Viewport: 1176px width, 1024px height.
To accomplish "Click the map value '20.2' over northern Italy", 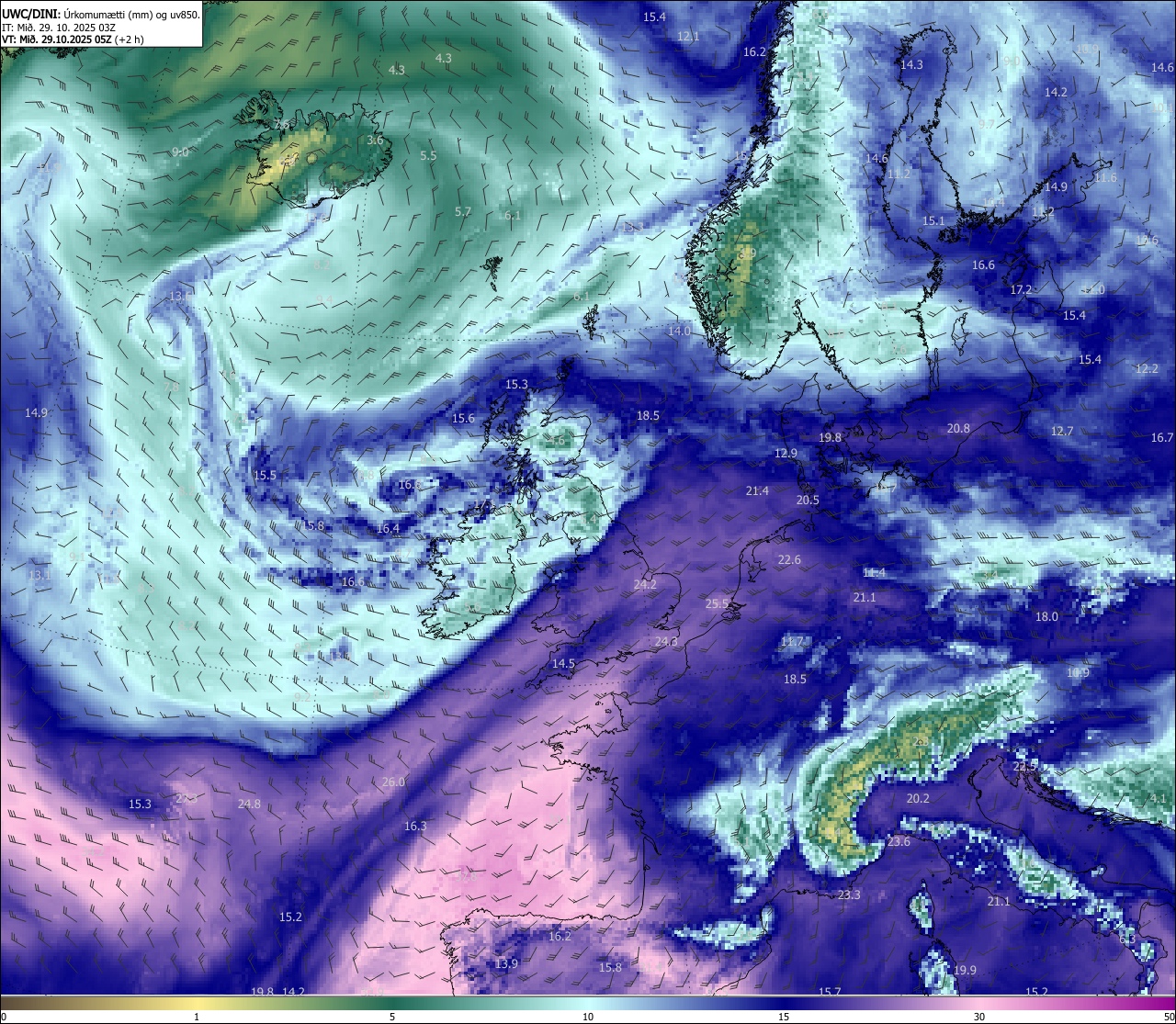I will pos(918,799).
